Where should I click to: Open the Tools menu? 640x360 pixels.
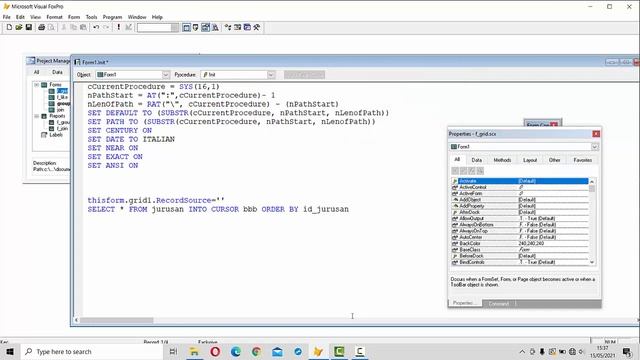point(91,17)
